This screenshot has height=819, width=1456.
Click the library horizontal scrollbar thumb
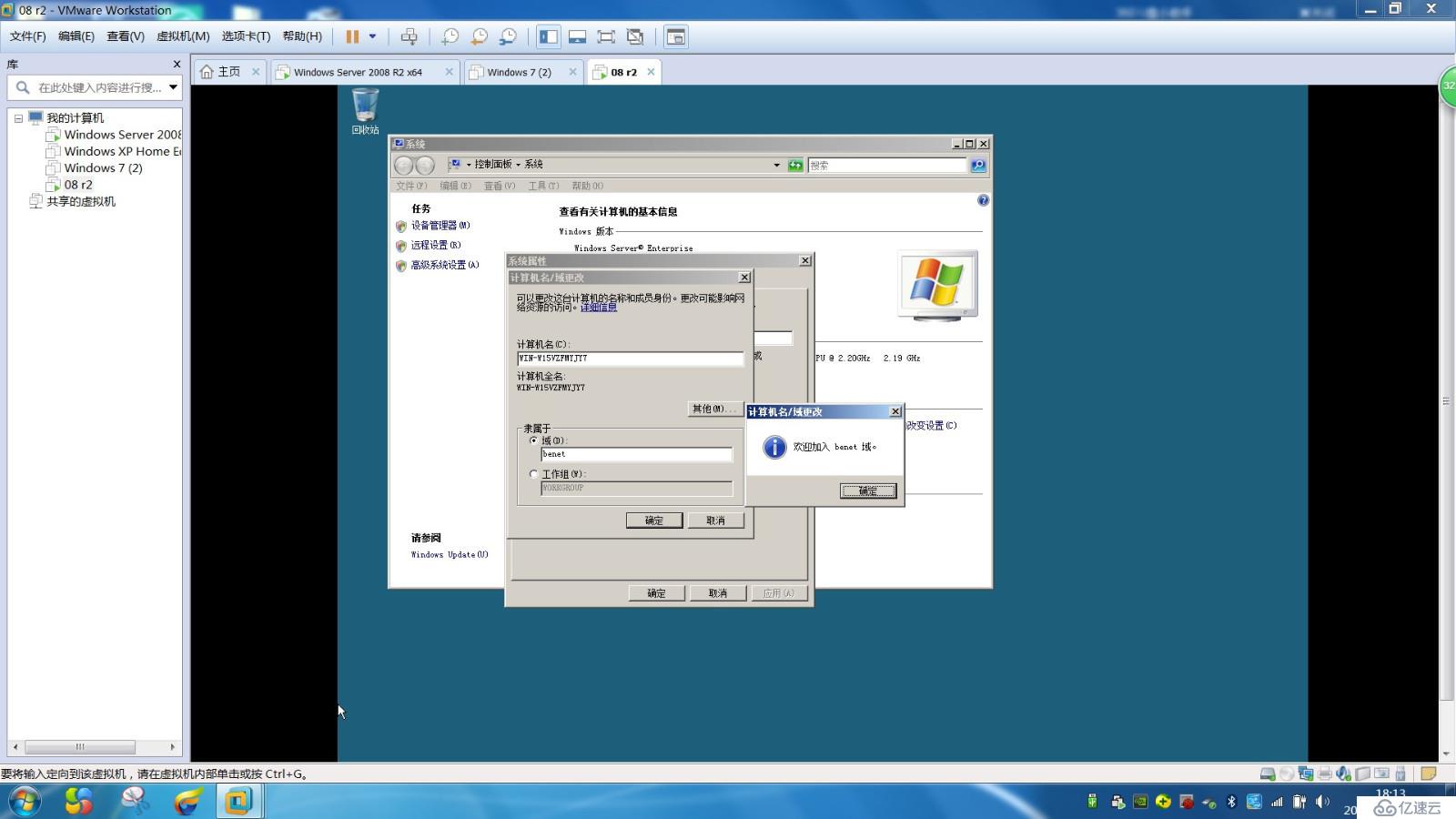[x=80, y=747]
